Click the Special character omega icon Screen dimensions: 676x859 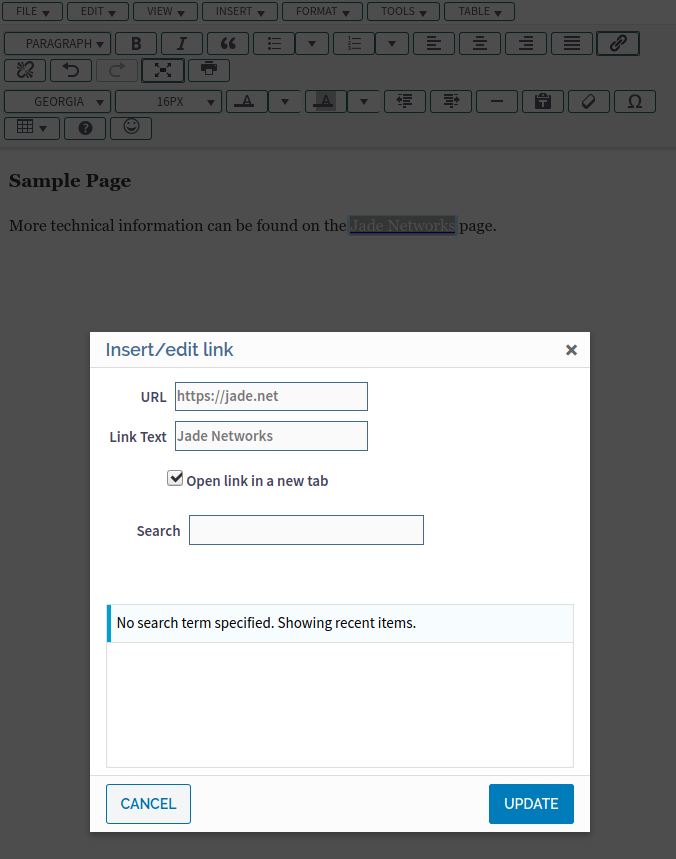pyautogui.click(x=634, y=101)
